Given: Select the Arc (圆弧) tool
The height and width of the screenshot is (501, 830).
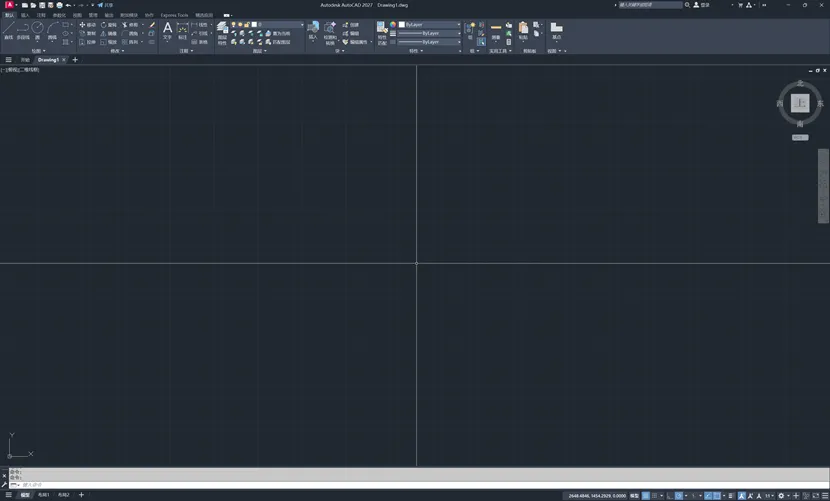Looking at the screenshot, I should 52,31.
